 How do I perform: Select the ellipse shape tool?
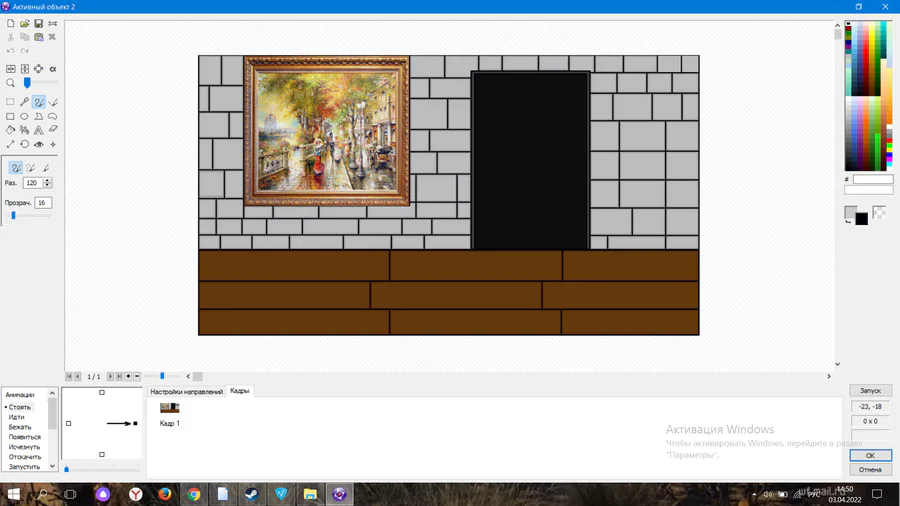(25, 116)
